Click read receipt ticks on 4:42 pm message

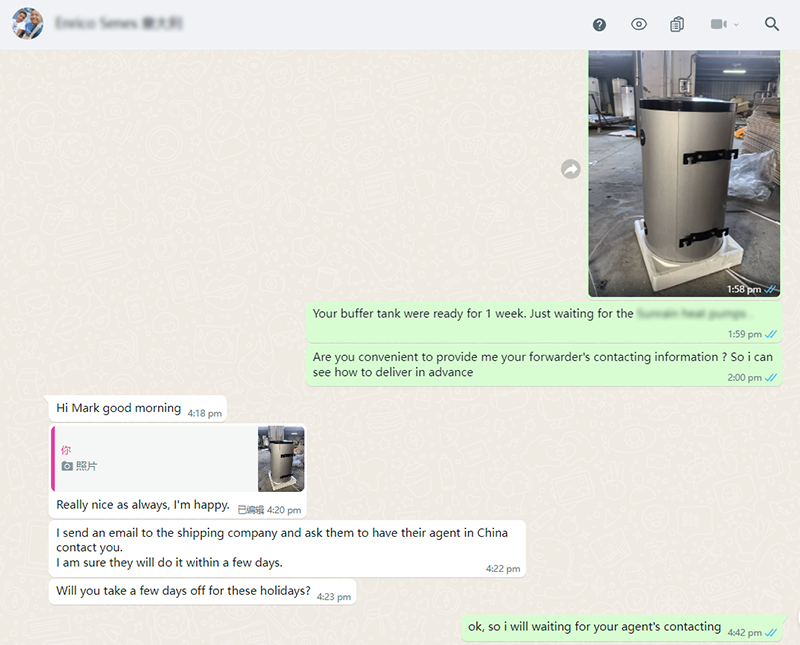(x=771, y=633)
